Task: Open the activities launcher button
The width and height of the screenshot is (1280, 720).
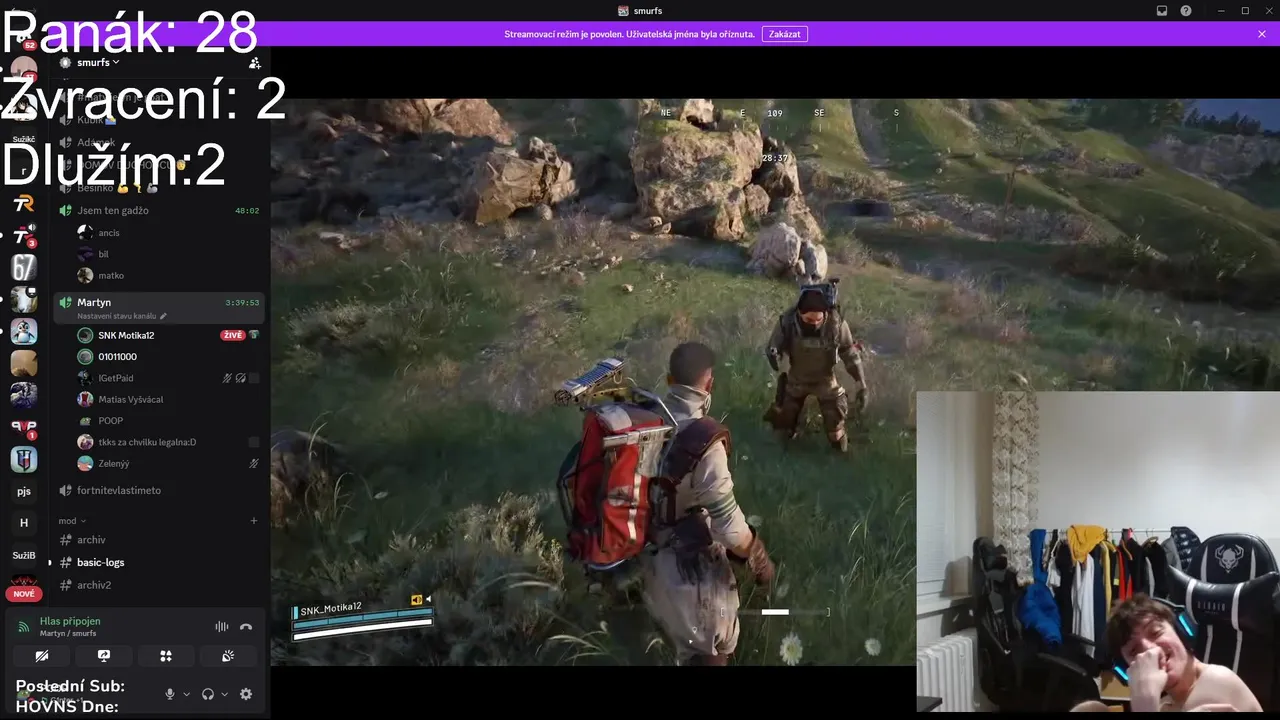Action: (166, 656)
